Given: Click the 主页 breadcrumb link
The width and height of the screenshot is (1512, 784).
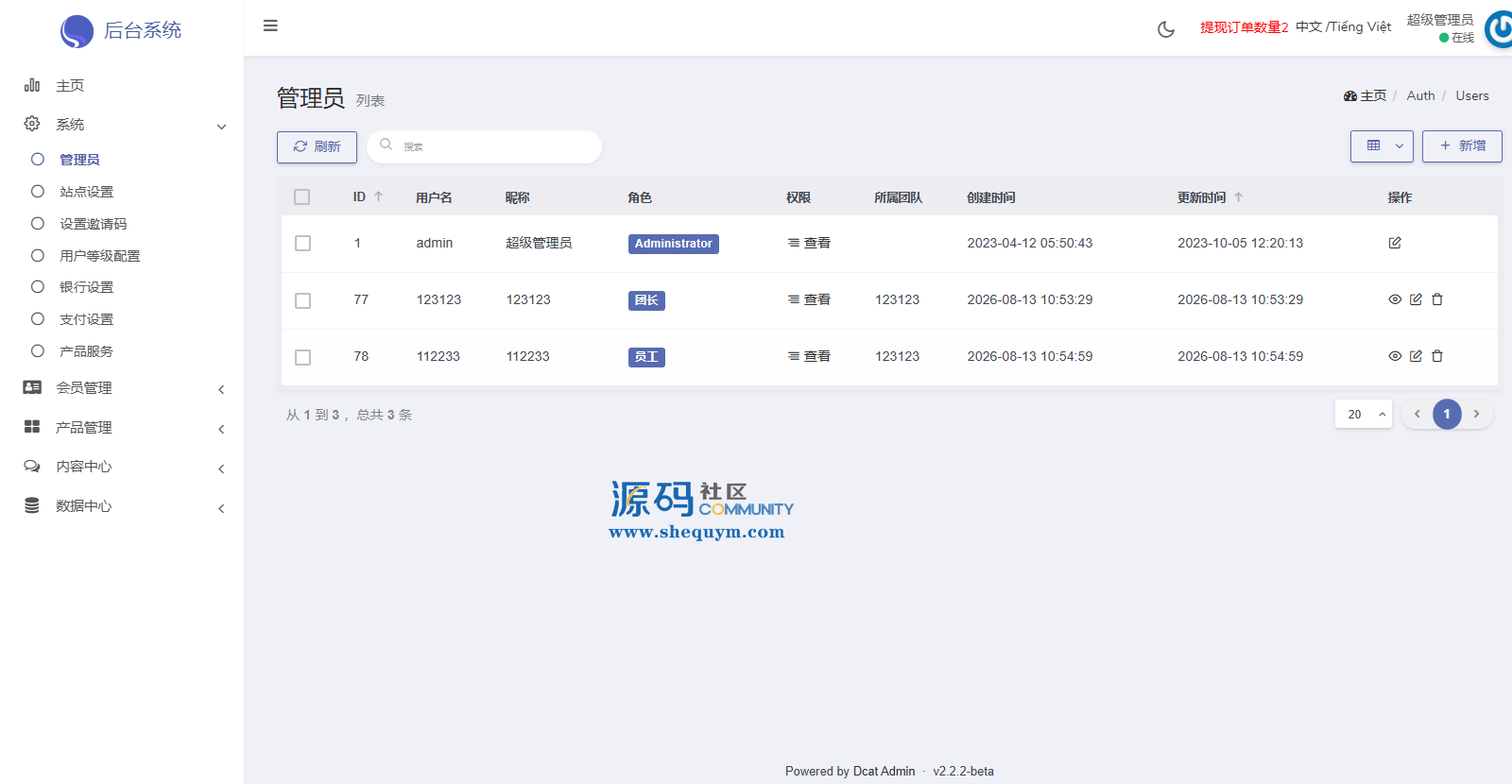Looking at the screenshot, I should click(x=1373, y=96).
